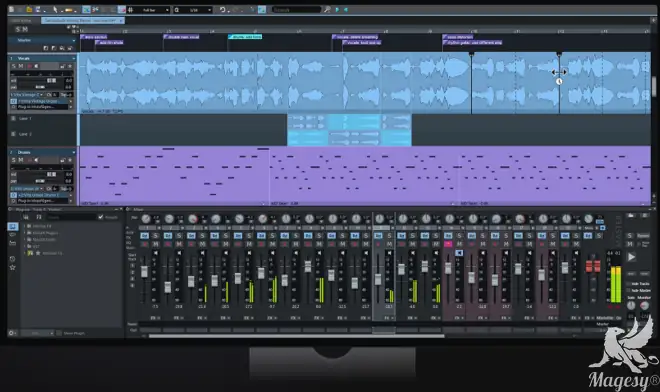Click the quantize Q icon
This screenshot has height=392, width=660.
[177, 10]
